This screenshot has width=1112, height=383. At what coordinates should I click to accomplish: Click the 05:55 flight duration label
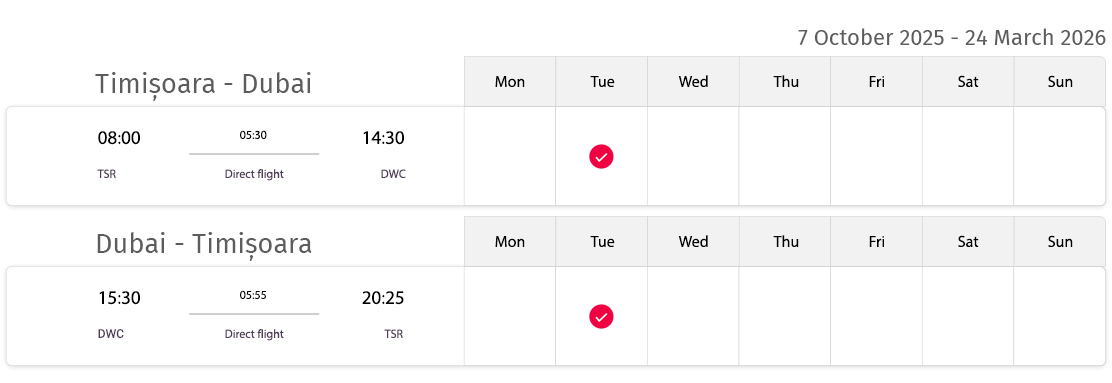tap(253, 295)
